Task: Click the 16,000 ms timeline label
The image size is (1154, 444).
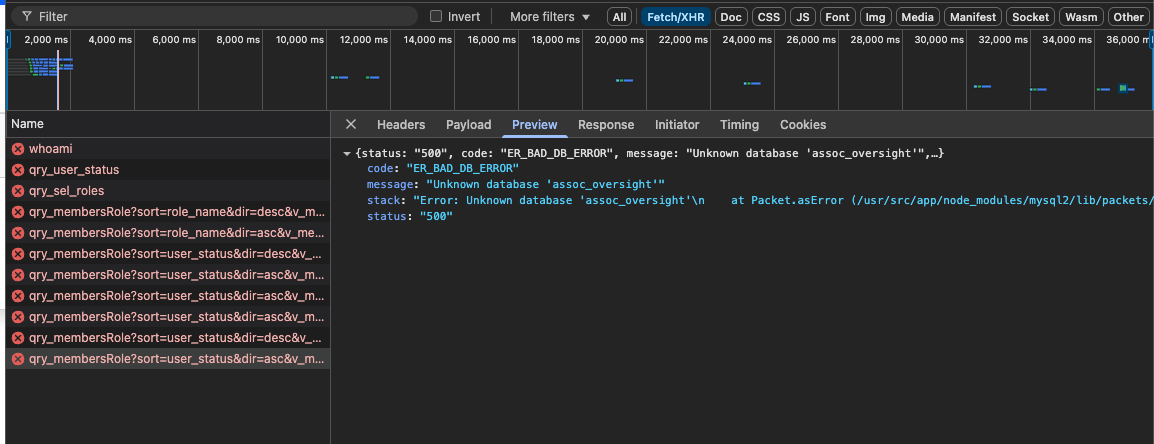Action: pyautogui.click(x=492, y=40)
